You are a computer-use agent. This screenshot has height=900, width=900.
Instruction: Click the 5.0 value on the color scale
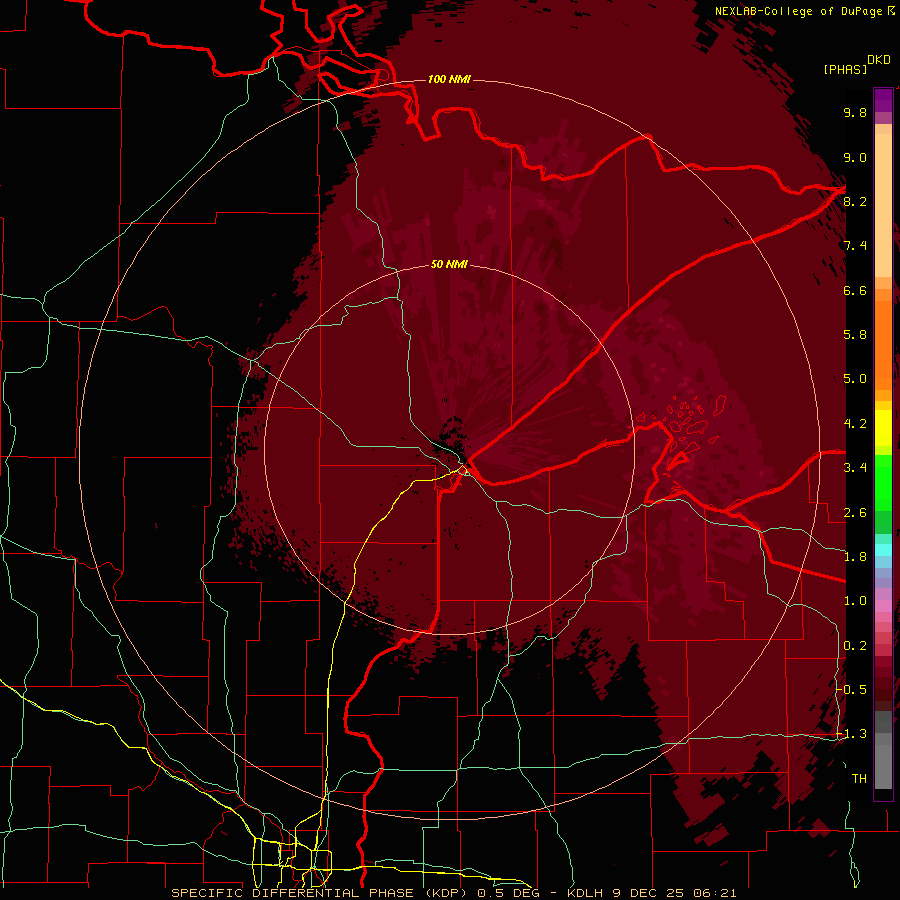point(855,379)
